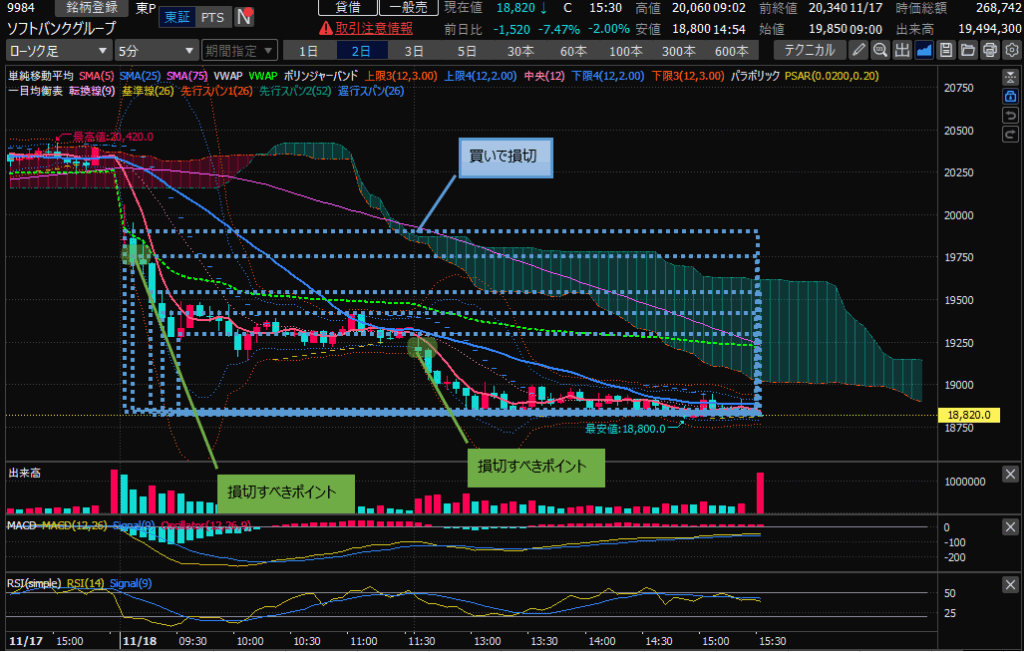This screenshot has height=652, width=1024.
Task: Open the folder icon to load chart
Action: click(967, 50)
